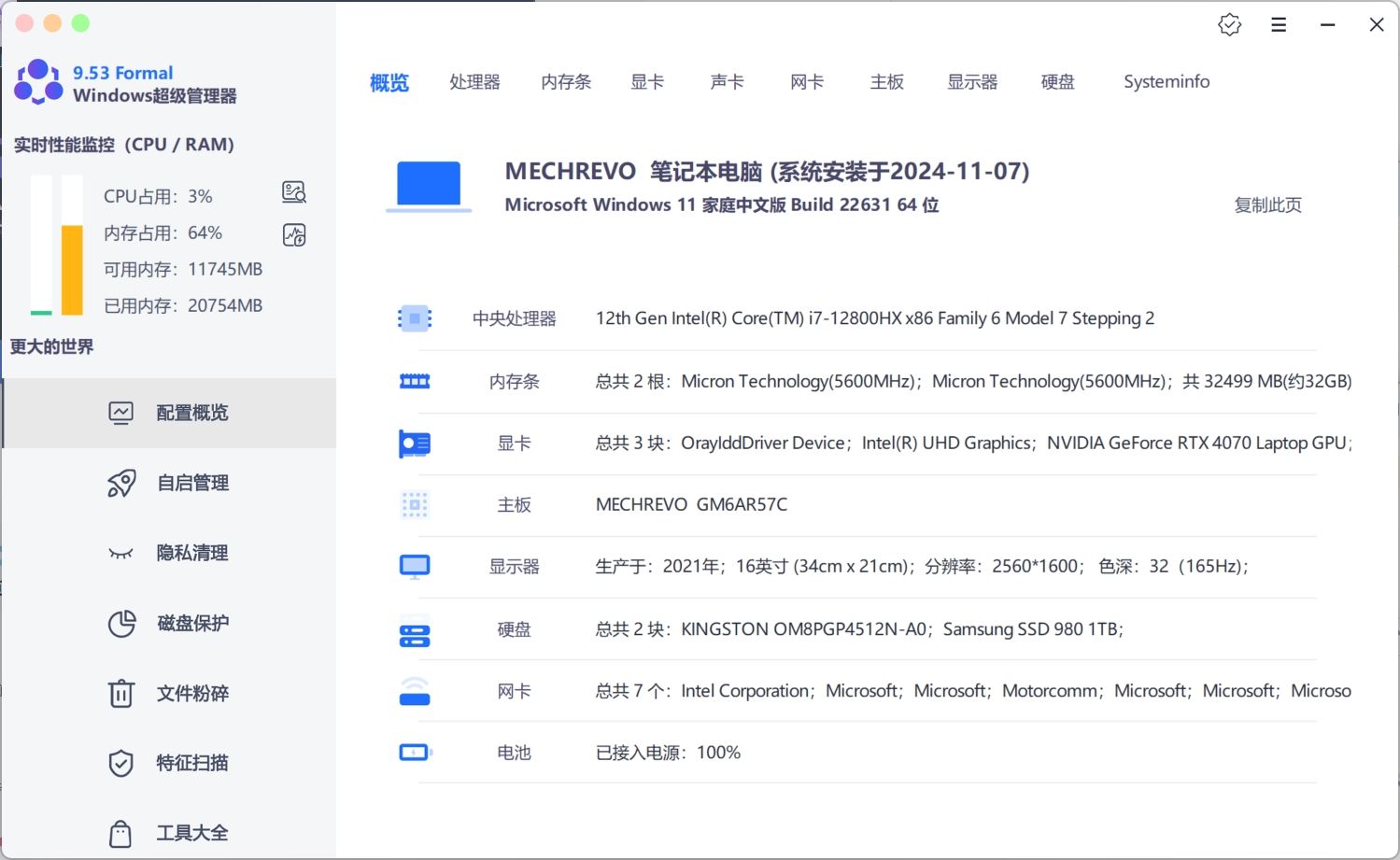Click the 文件粉碎 trash bin icon

(x=121, y=693)
